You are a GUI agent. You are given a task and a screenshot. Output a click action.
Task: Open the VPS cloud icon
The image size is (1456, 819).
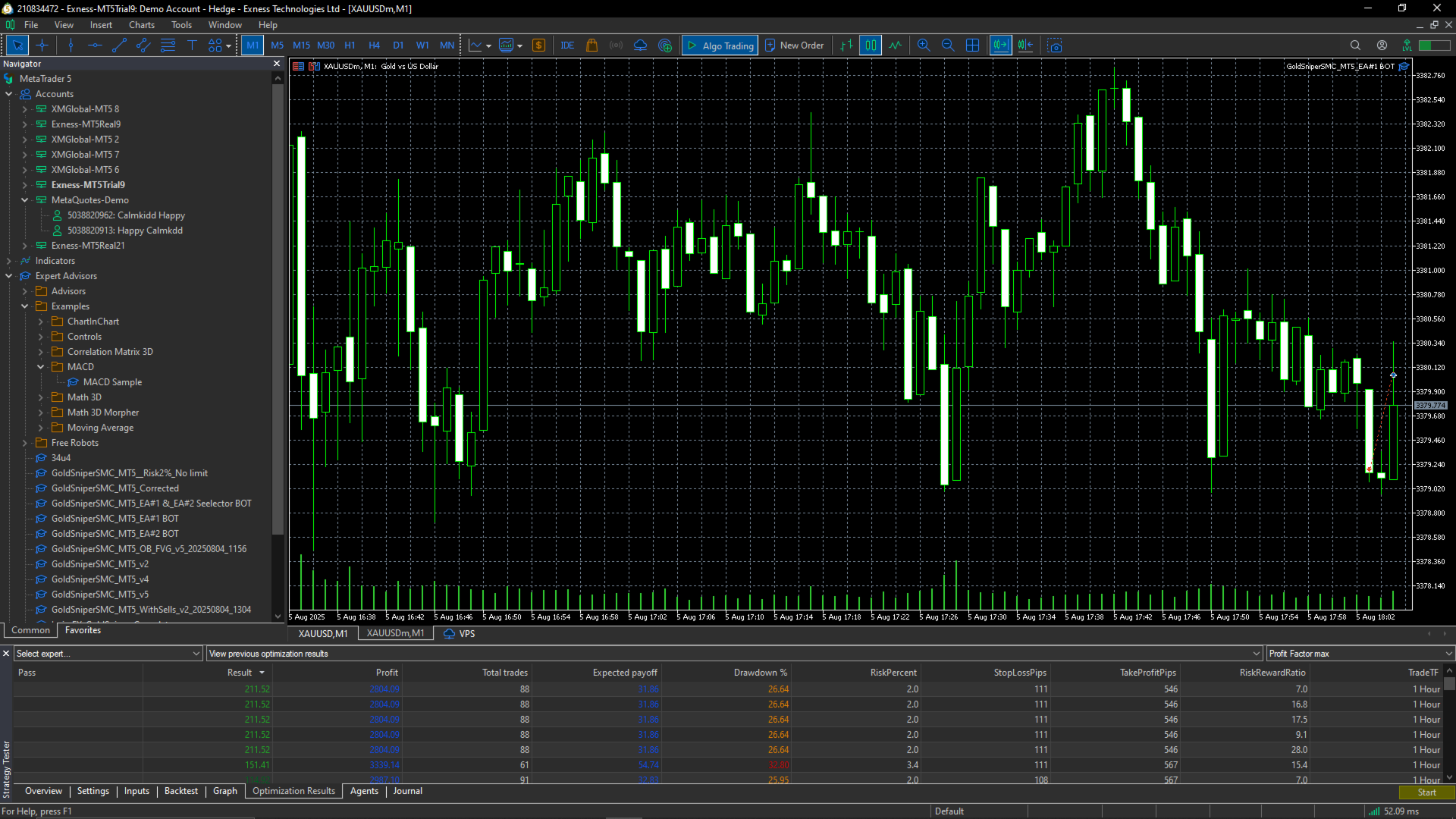[x=640, y=45]
